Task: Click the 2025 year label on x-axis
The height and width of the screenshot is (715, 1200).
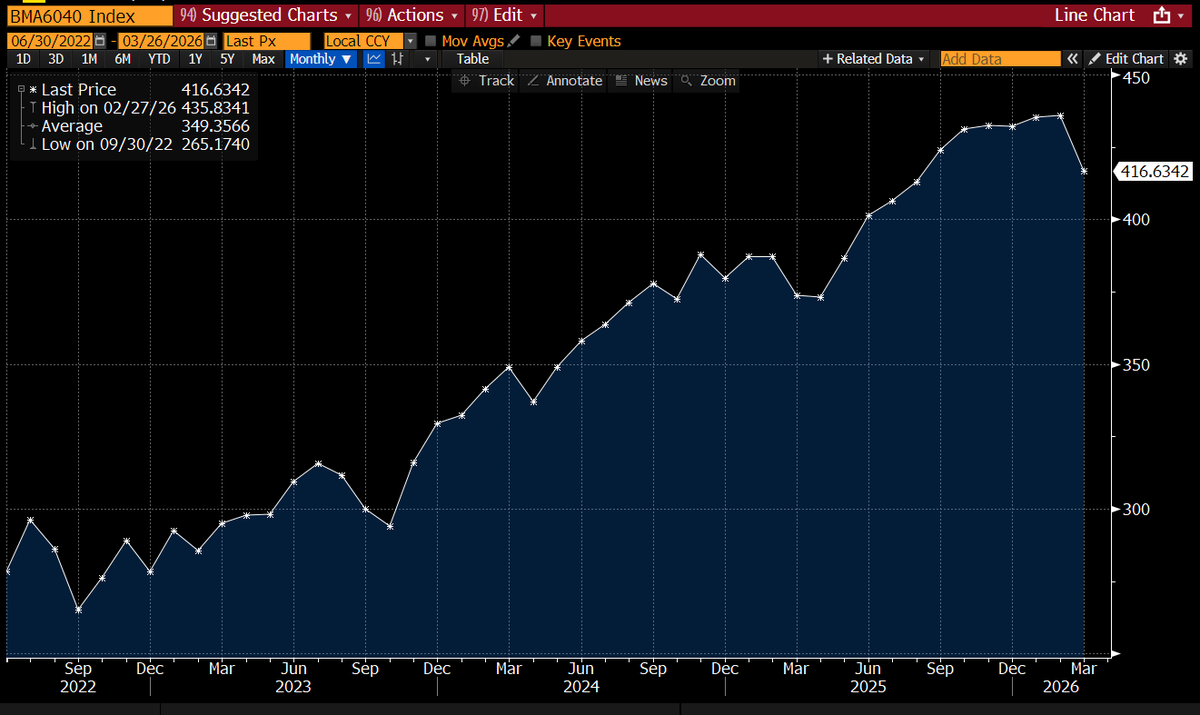Action: point(867,687)
